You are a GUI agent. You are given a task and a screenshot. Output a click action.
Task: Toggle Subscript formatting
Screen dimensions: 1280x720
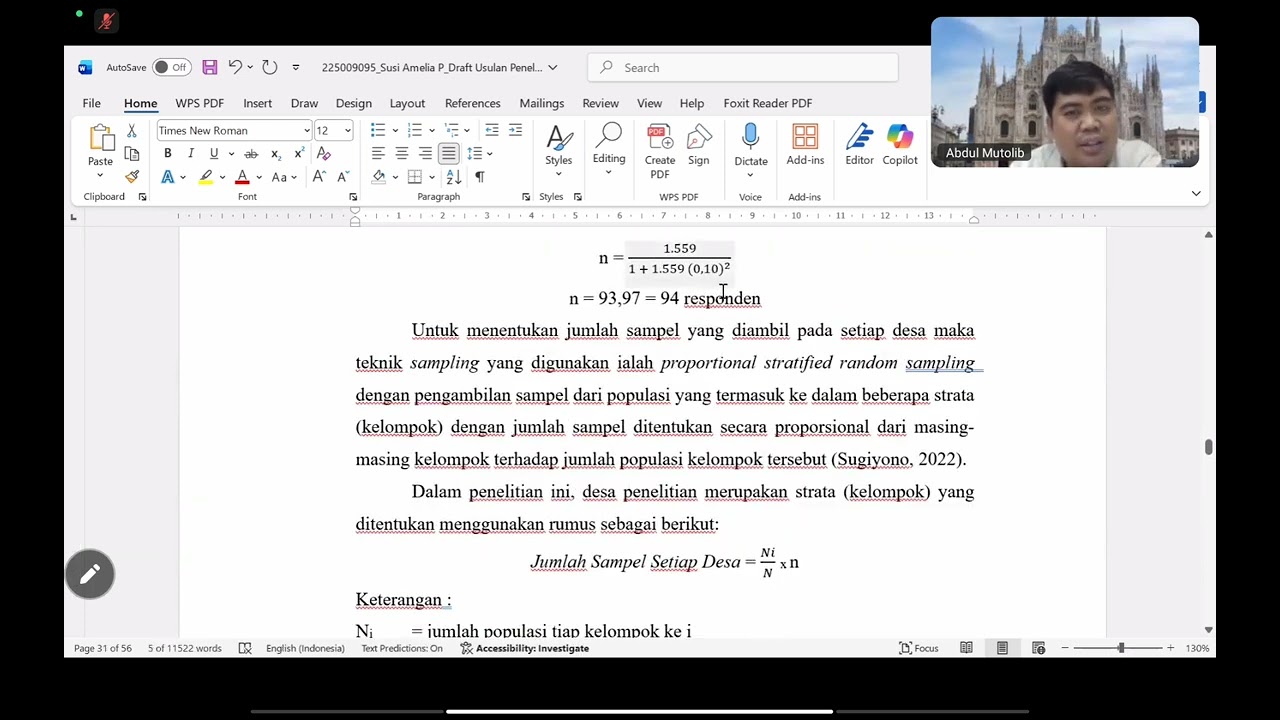275,154
